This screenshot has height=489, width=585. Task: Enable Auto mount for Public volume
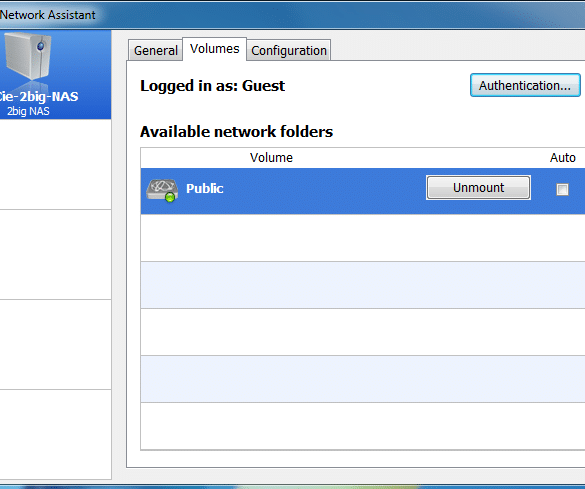pos(562,189)
